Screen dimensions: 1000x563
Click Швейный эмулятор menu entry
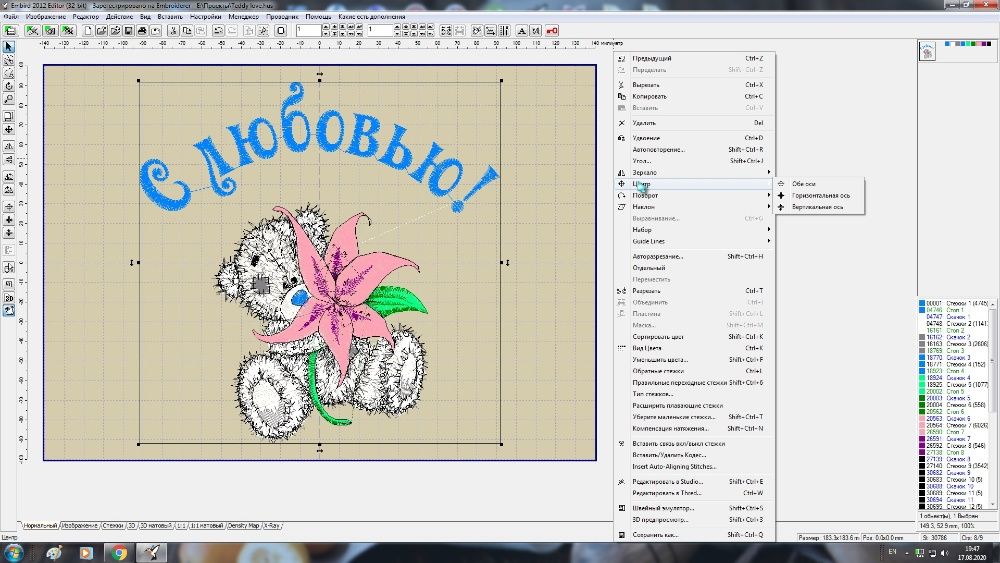tap(694, 508)
